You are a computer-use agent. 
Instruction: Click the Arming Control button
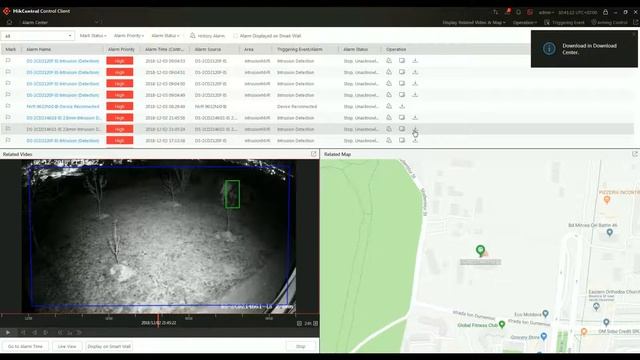(609, 22)
